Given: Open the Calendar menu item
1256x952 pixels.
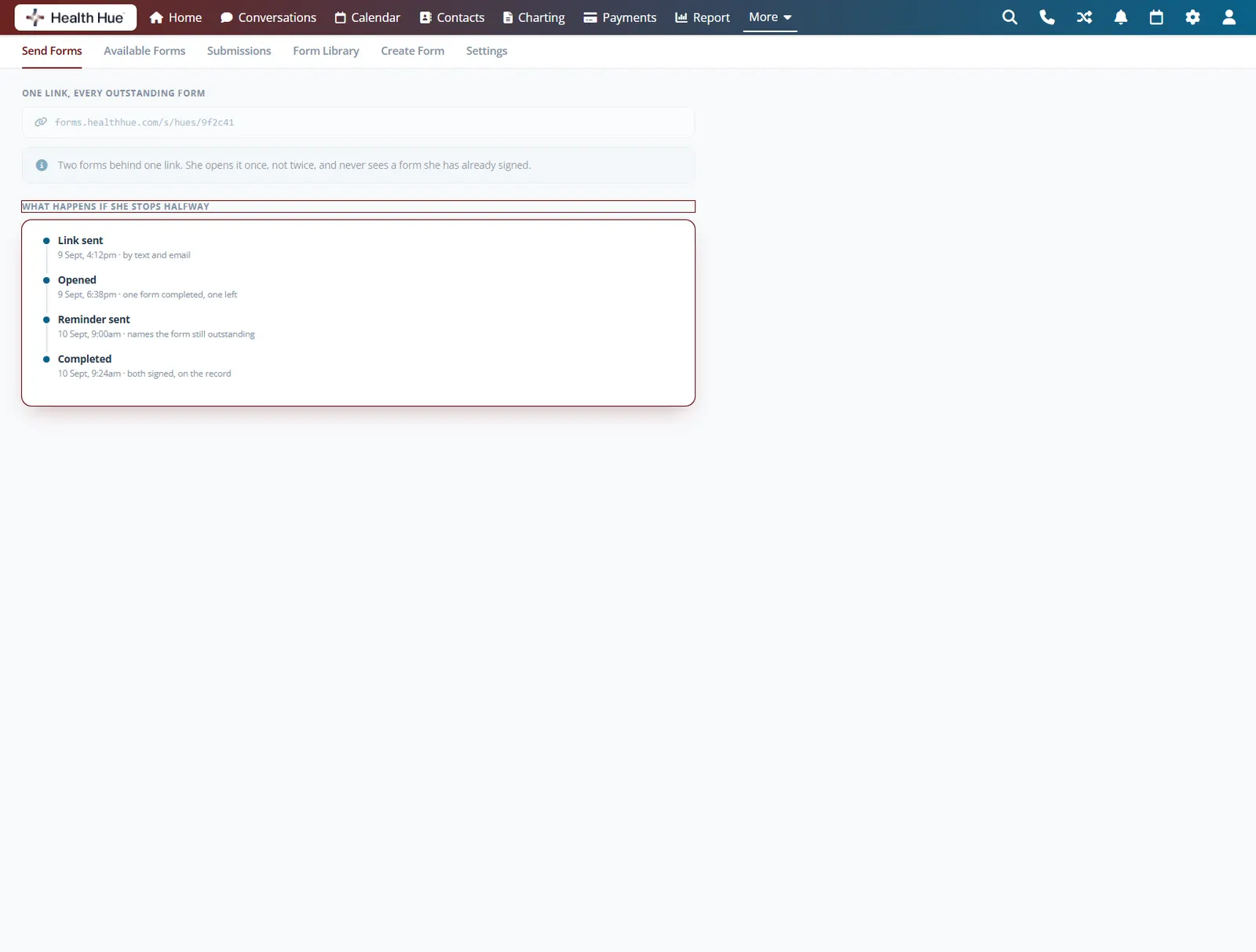Looking at the screenshot, I should point(367,17).
